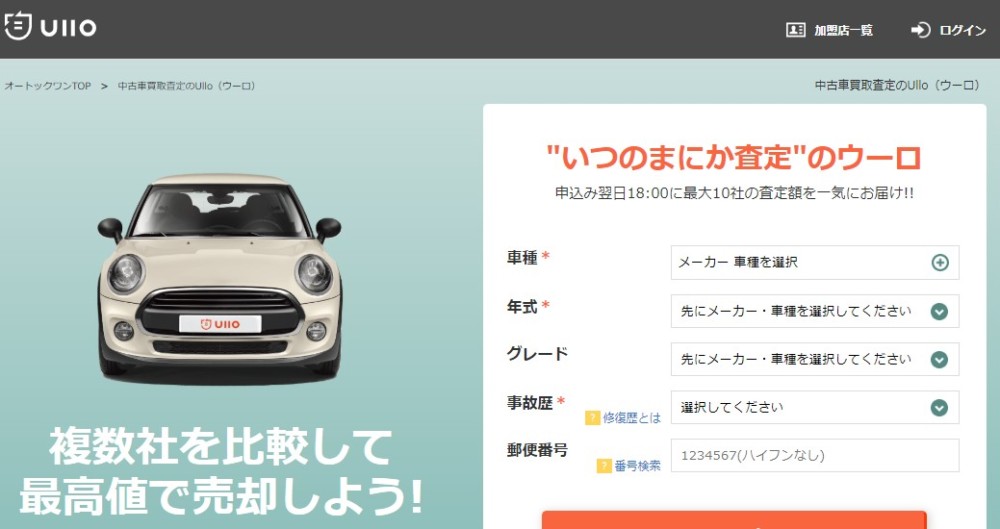Click the 事故歴 dropdown arrow icon
Screen dimensions: 1000x529
click(939, 408)
